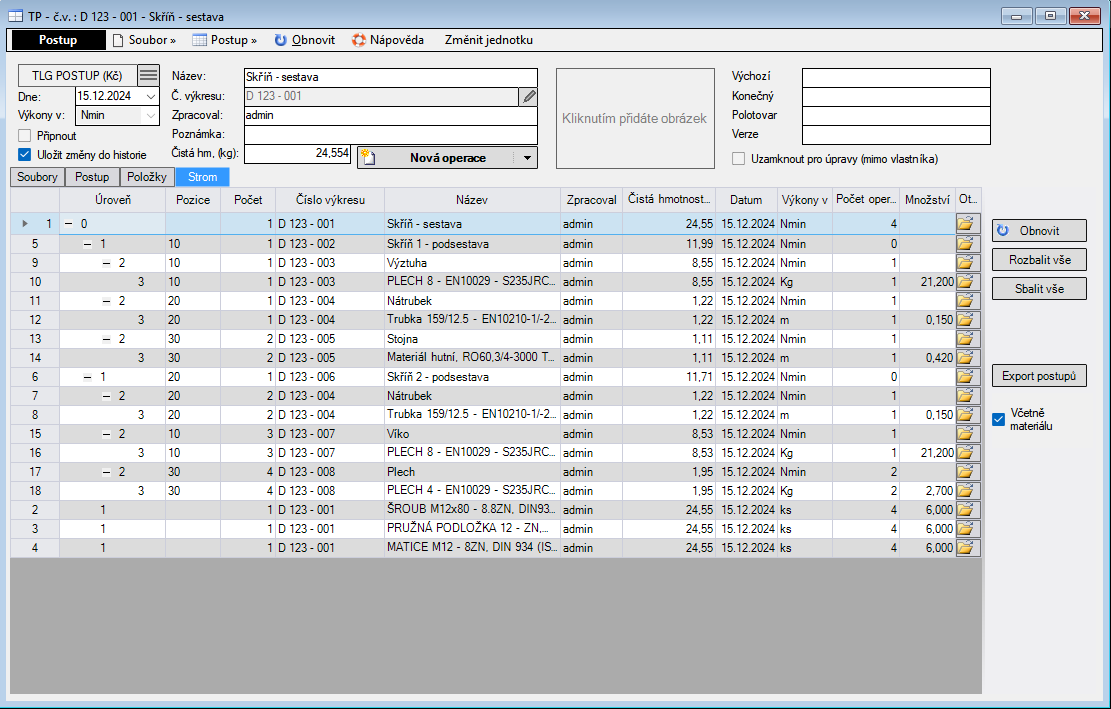
Task: Sort by Čistá hmotnost column header
Action: (x=669, y=200)
